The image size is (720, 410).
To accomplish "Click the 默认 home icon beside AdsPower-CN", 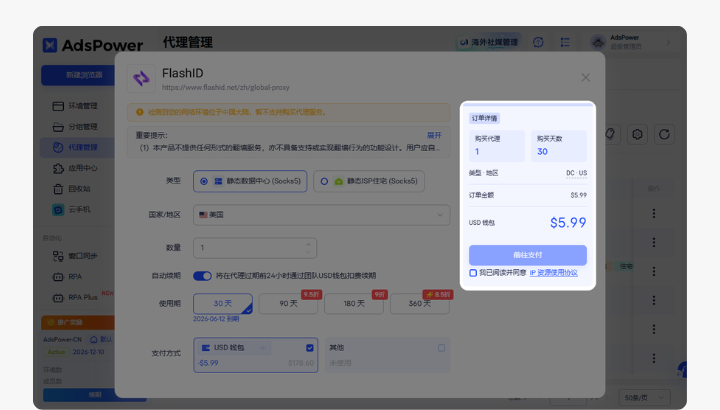I will click(x=94, y=339).
